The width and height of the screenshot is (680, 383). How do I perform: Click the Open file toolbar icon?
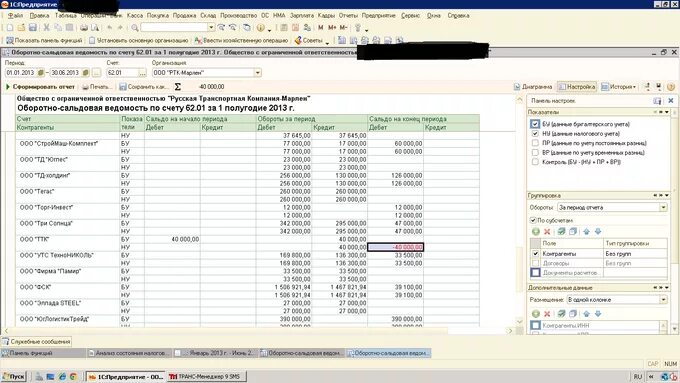pos(21,28)
